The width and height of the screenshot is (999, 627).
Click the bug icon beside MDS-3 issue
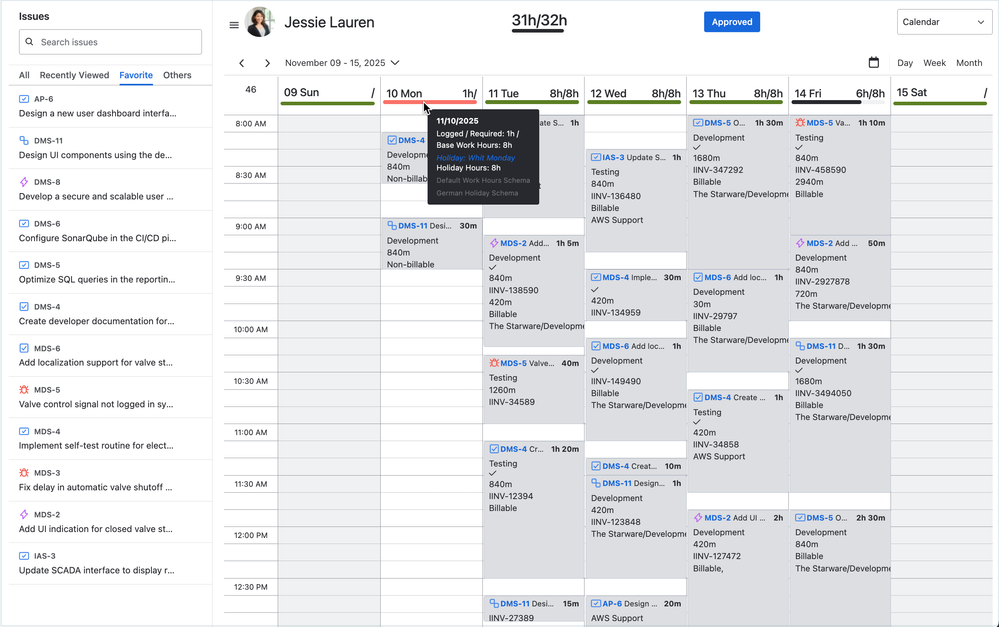click(x=24, y=471)
